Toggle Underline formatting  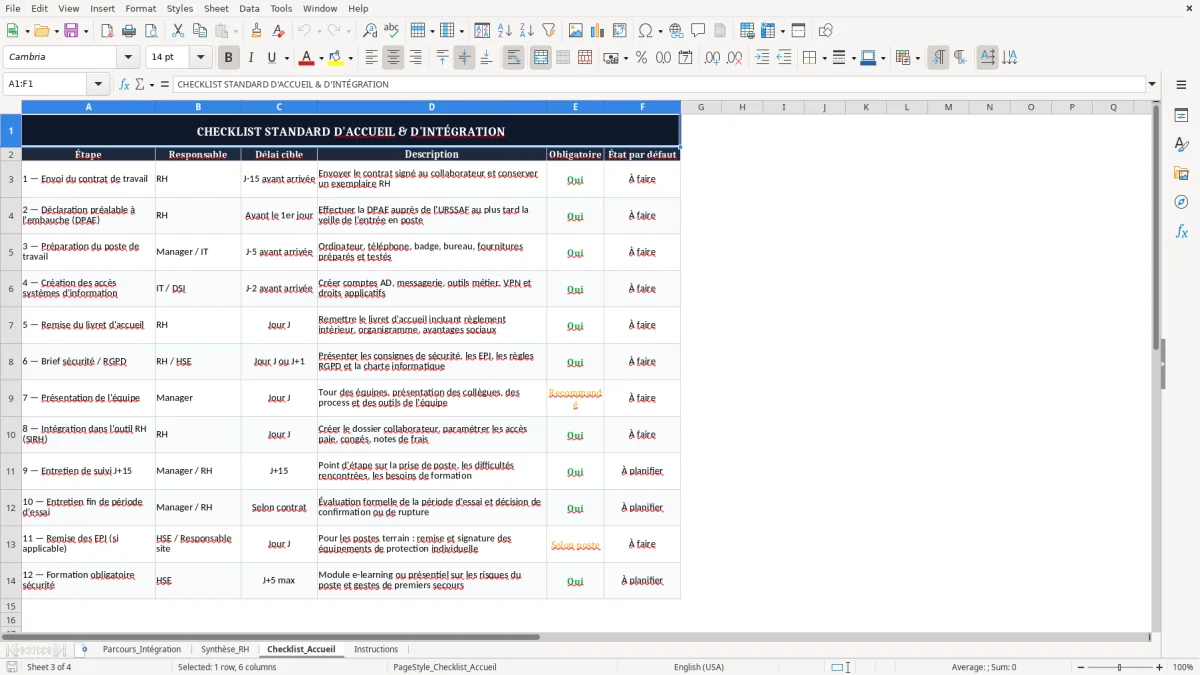click(x=272, y=58)
